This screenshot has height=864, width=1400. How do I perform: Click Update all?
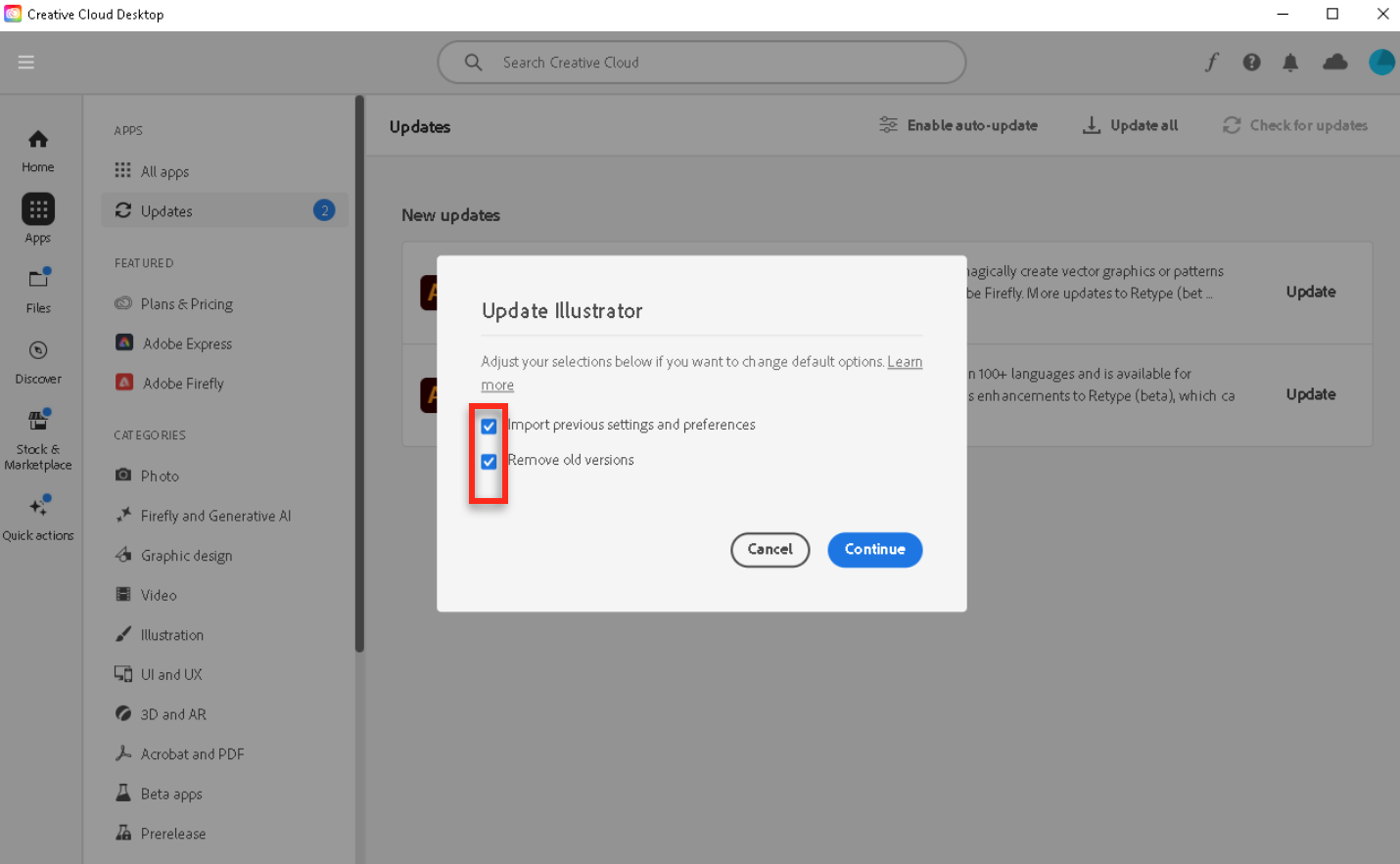tap(1130, 125)
